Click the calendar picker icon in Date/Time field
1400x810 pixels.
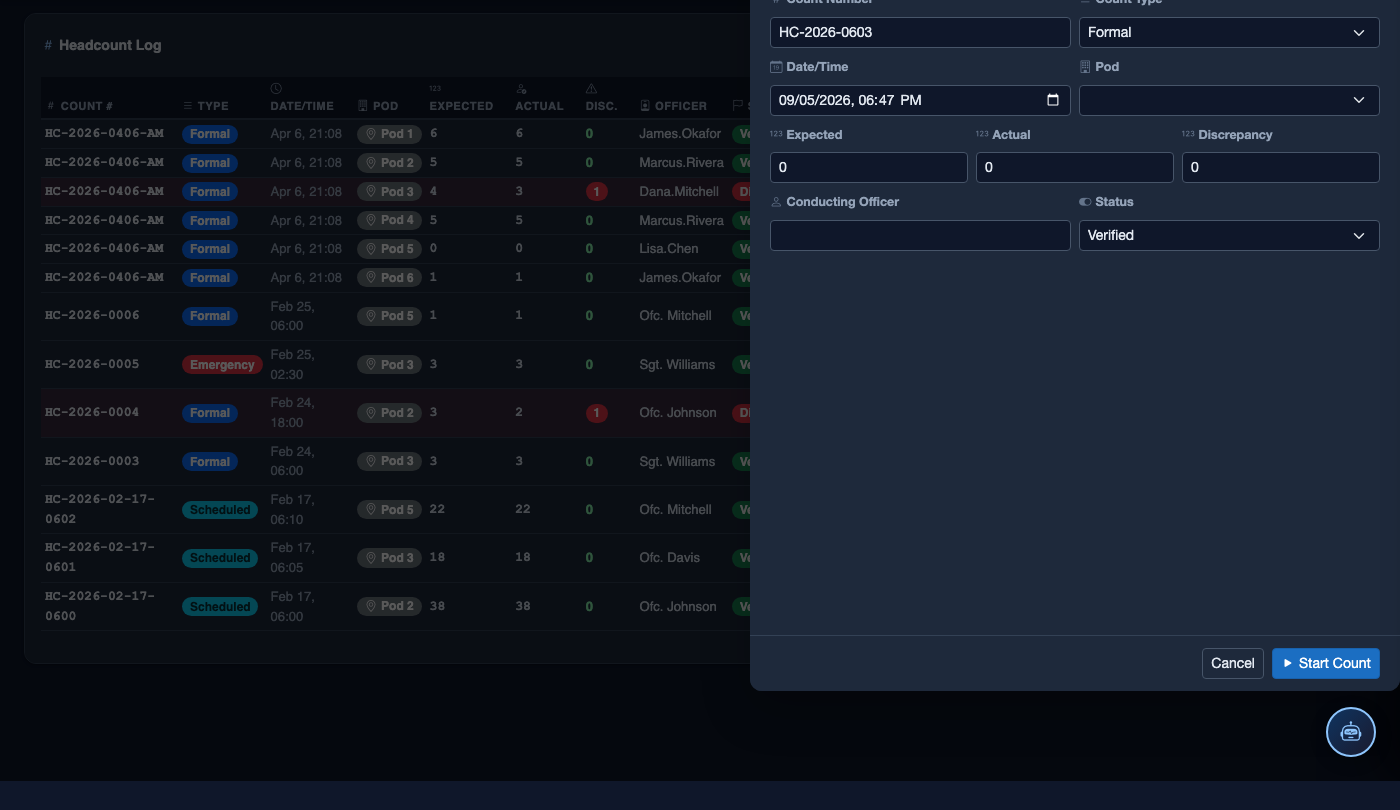point(1052,100)
